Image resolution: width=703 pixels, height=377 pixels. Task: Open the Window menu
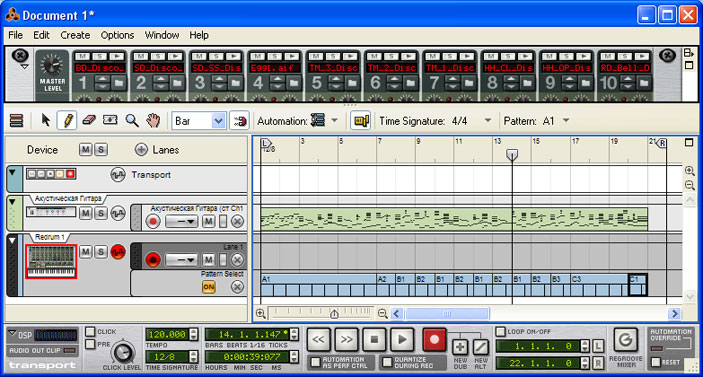pyautogui.click(x=162, y=35)
